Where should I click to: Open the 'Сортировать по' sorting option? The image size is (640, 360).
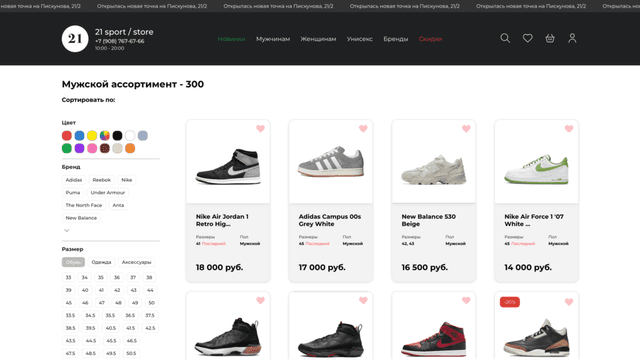tap(88, 100)
